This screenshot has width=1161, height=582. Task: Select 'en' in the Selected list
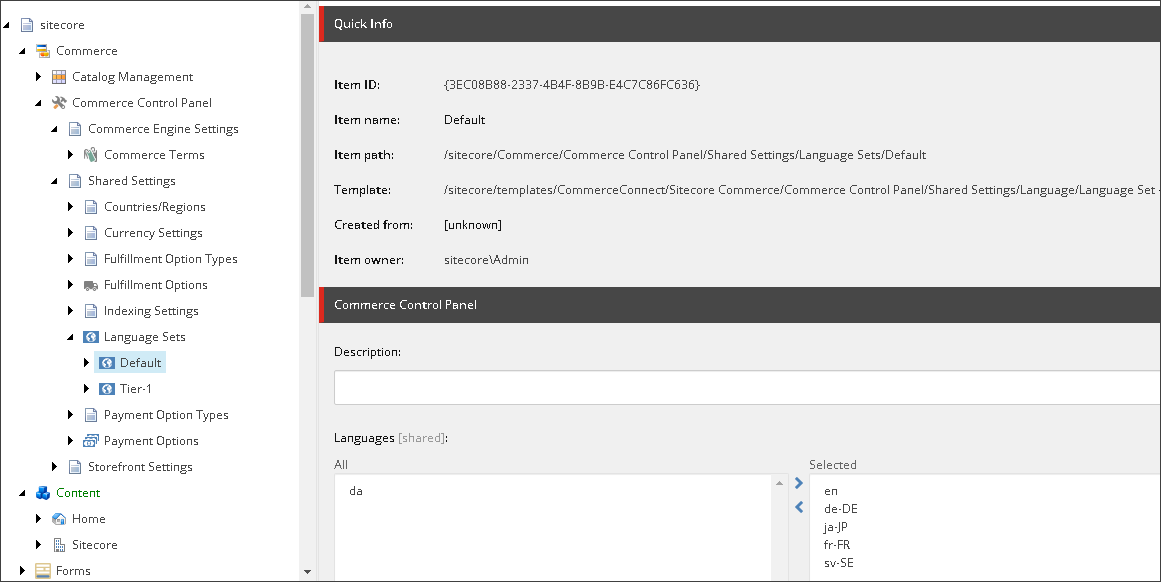pos(831,491)
